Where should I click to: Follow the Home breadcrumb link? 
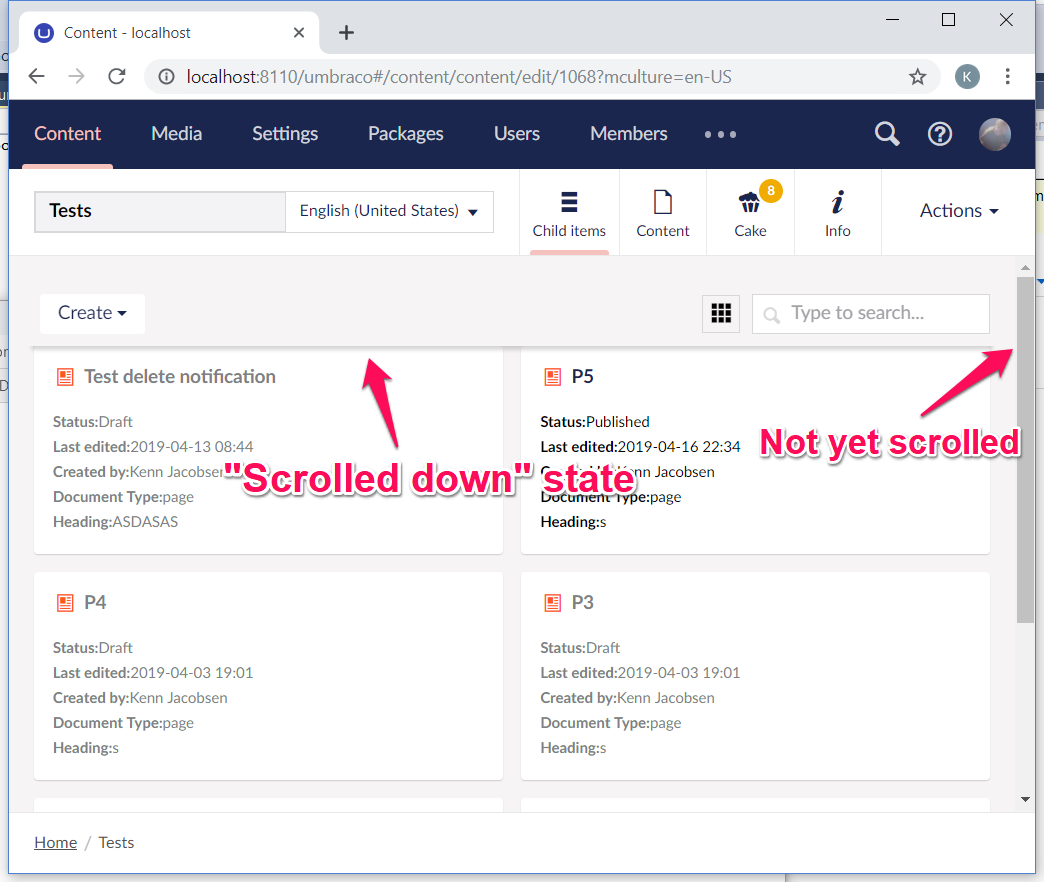point(55,842)
